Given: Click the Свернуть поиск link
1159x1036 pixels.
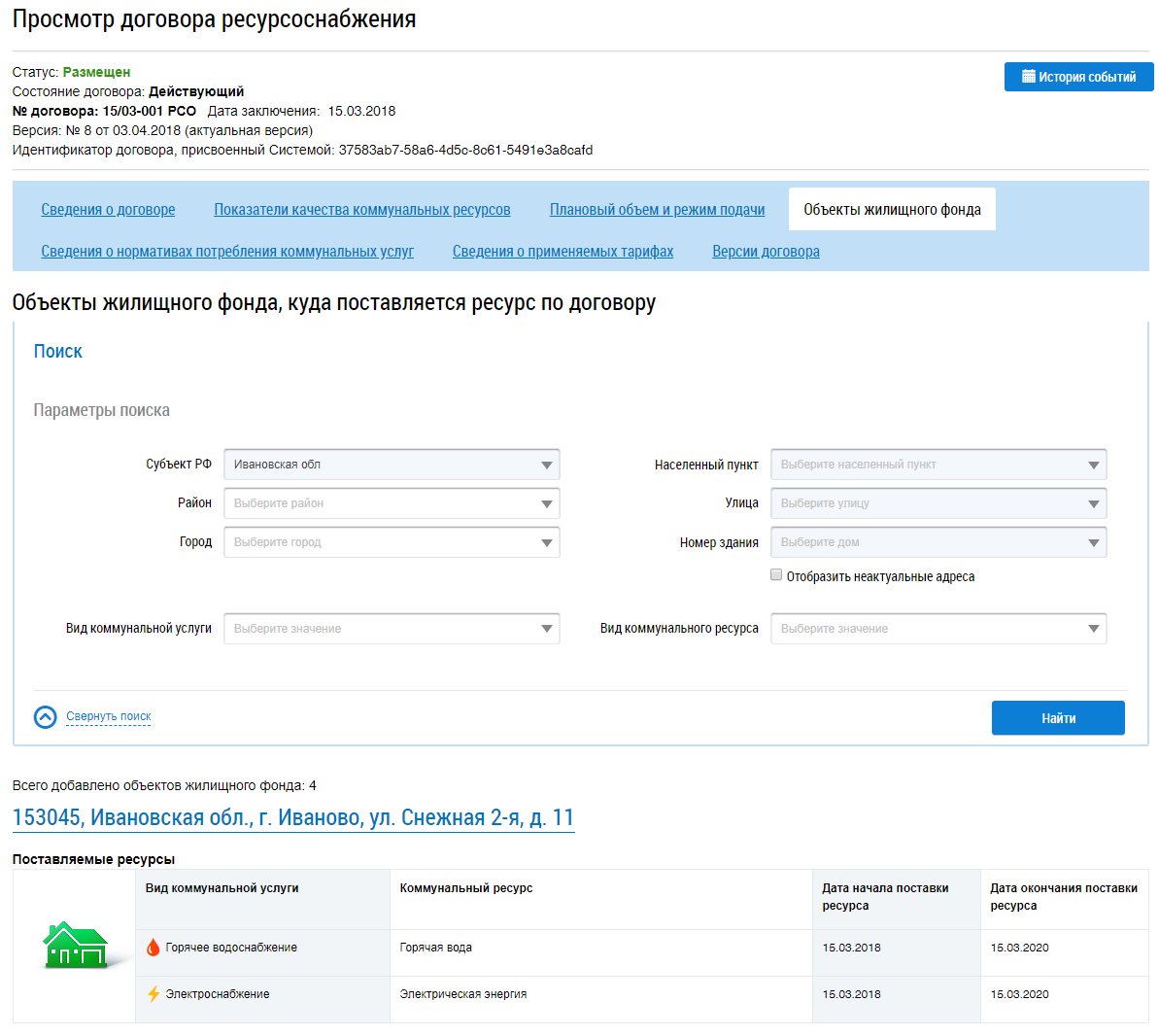Looking at the screenshot, I should pyautogui.click(x=109, y=716).
